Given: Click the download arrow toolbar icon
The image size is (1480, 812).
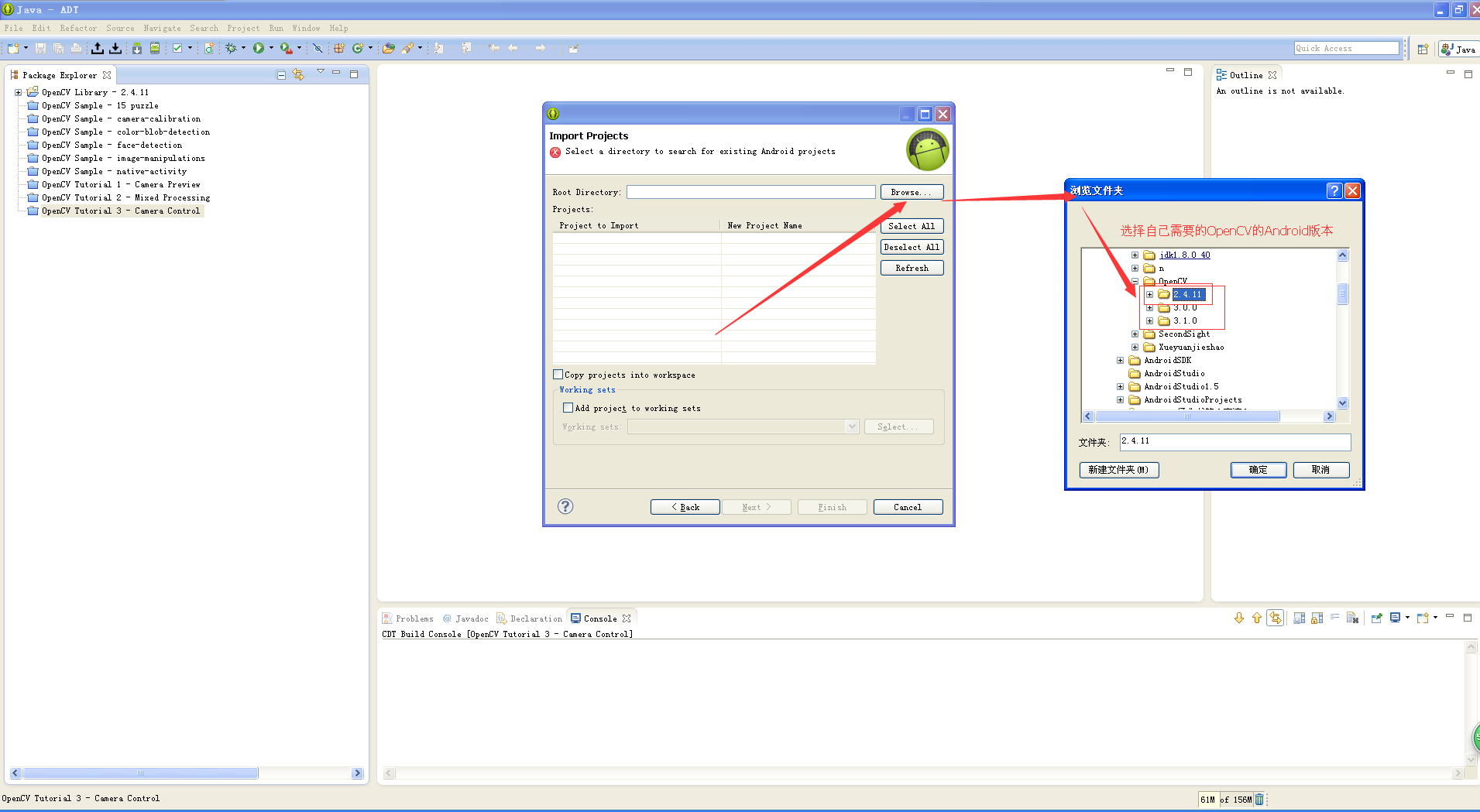Looking at the screenshot, I should coord(115,48).
